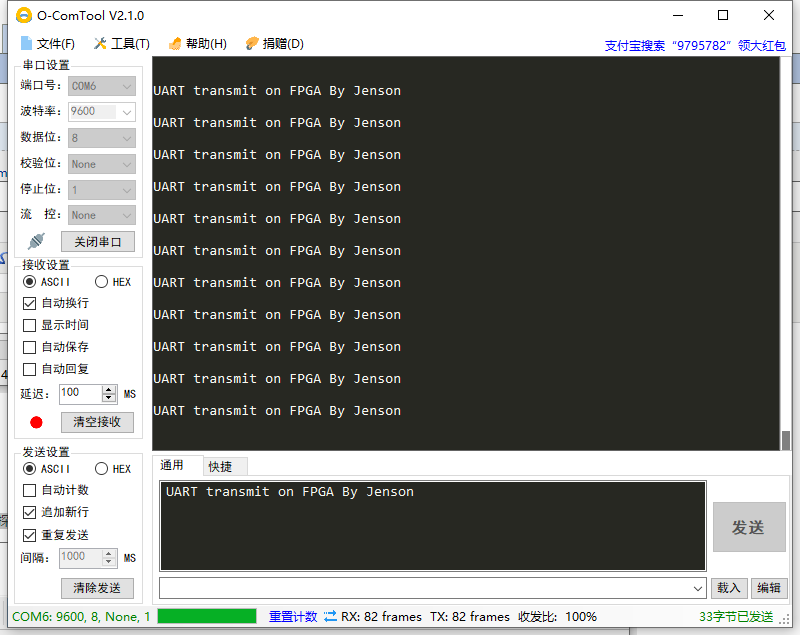Click the receive area scrollbar thumb
The width and height of the screenshot is (800, 635).
[786, 441]
